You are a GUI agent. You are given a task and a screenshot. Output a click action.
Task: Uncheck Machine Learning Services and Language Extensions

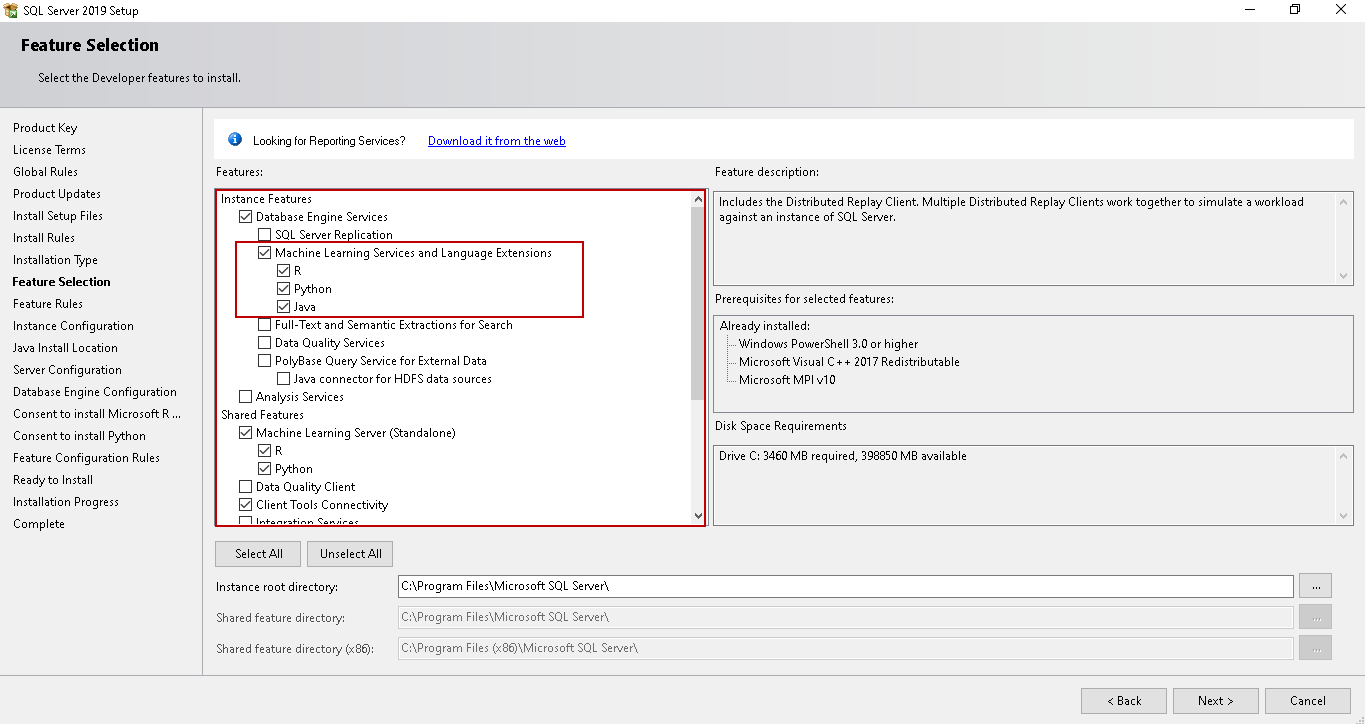coord(264,253)
